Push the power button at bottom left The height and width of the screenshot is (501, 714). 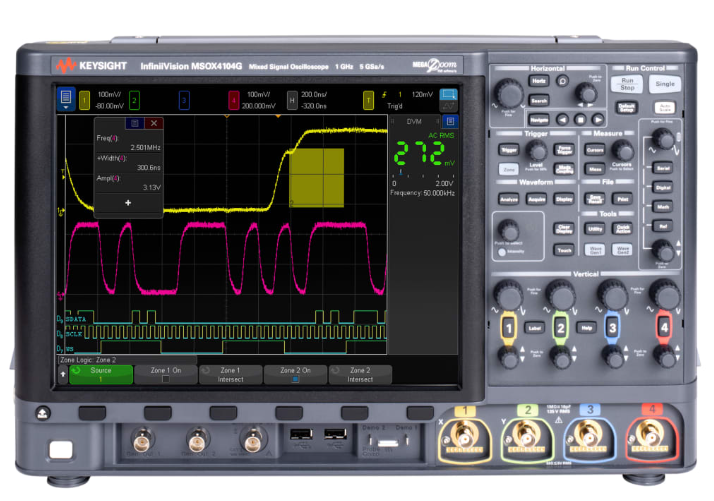click(61, 450)
